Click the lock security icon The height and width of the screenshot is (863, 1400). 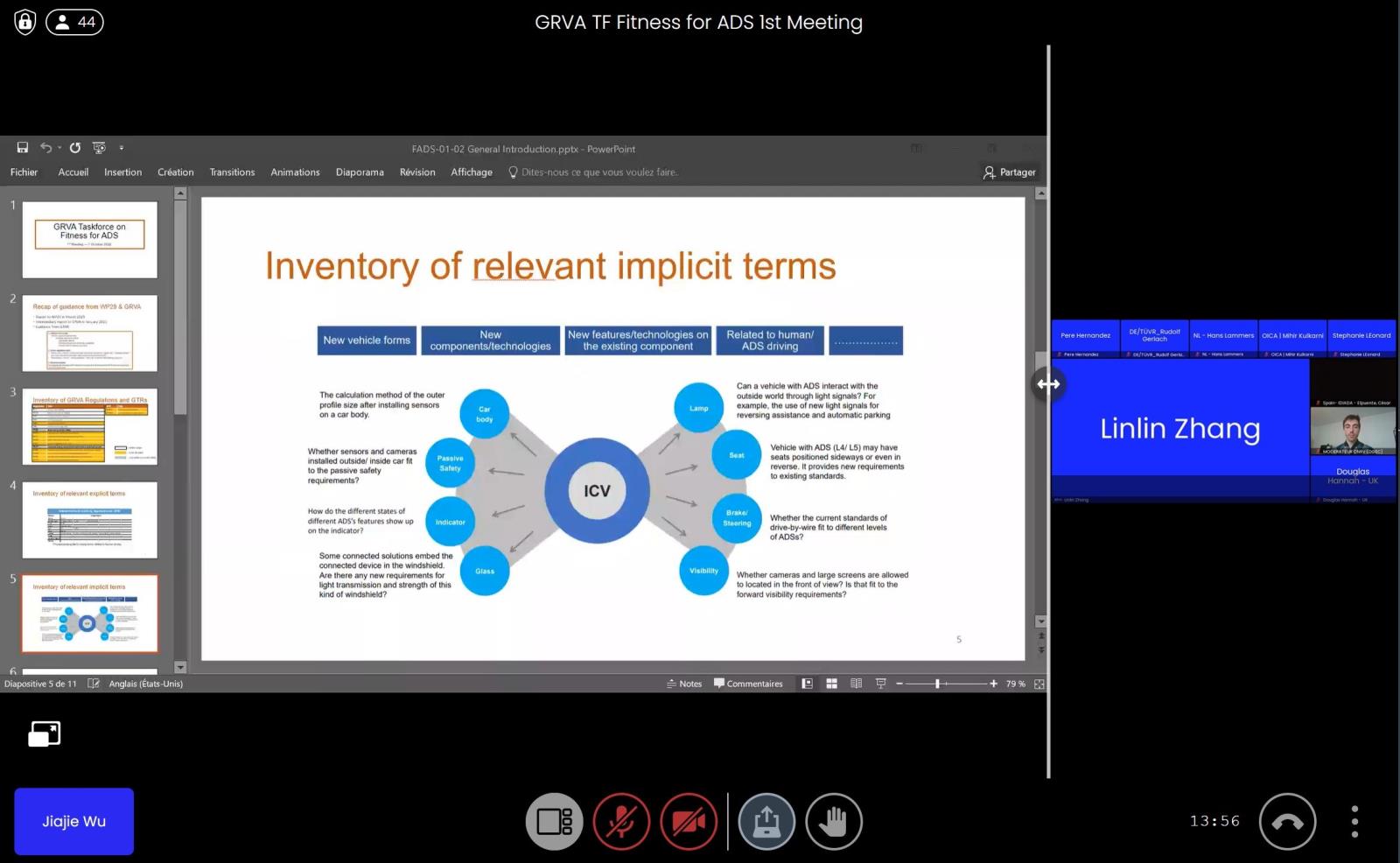click(x=25, y=22)
